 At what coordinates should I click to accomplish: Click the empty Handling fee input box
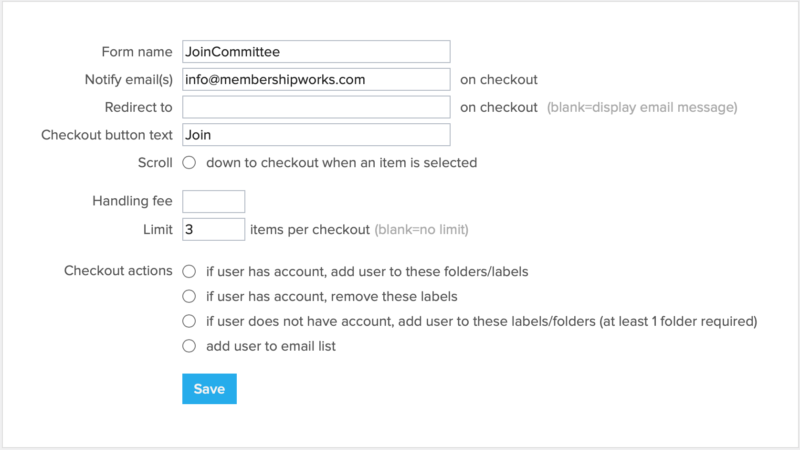213,201
